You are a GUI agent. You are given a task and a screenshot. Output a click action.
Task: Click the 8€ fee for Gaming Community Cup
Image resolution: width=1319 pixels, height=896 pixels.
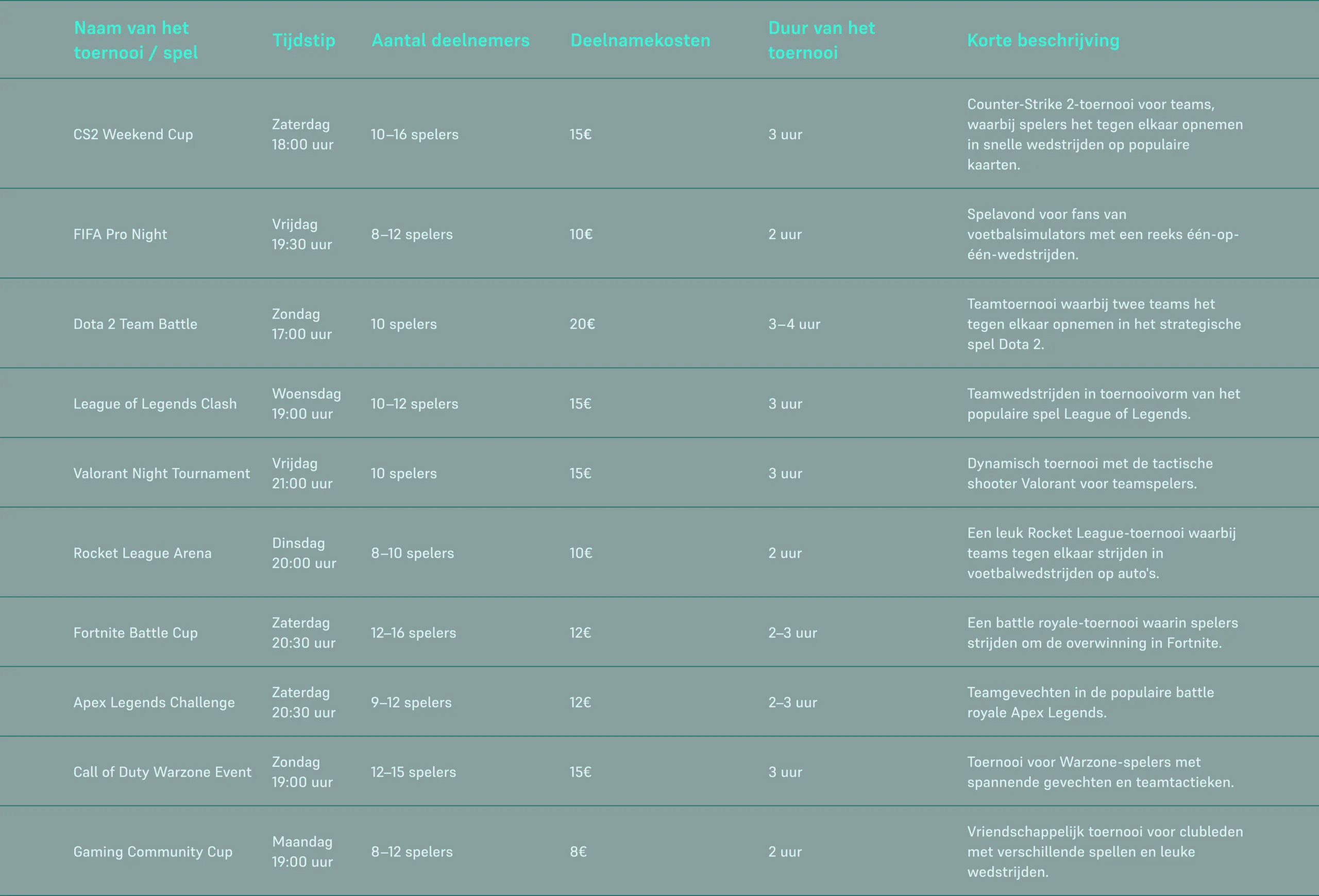click(578, 852)
